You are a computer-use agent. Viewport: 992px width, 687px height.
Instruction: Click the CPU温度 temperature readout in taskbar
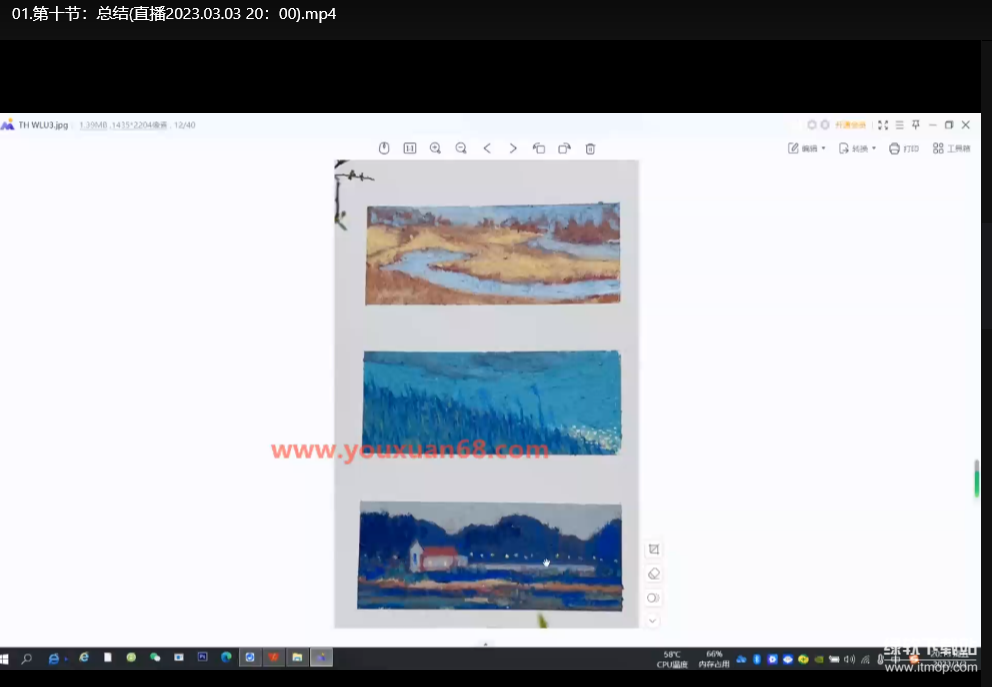[x=672, y=659]
